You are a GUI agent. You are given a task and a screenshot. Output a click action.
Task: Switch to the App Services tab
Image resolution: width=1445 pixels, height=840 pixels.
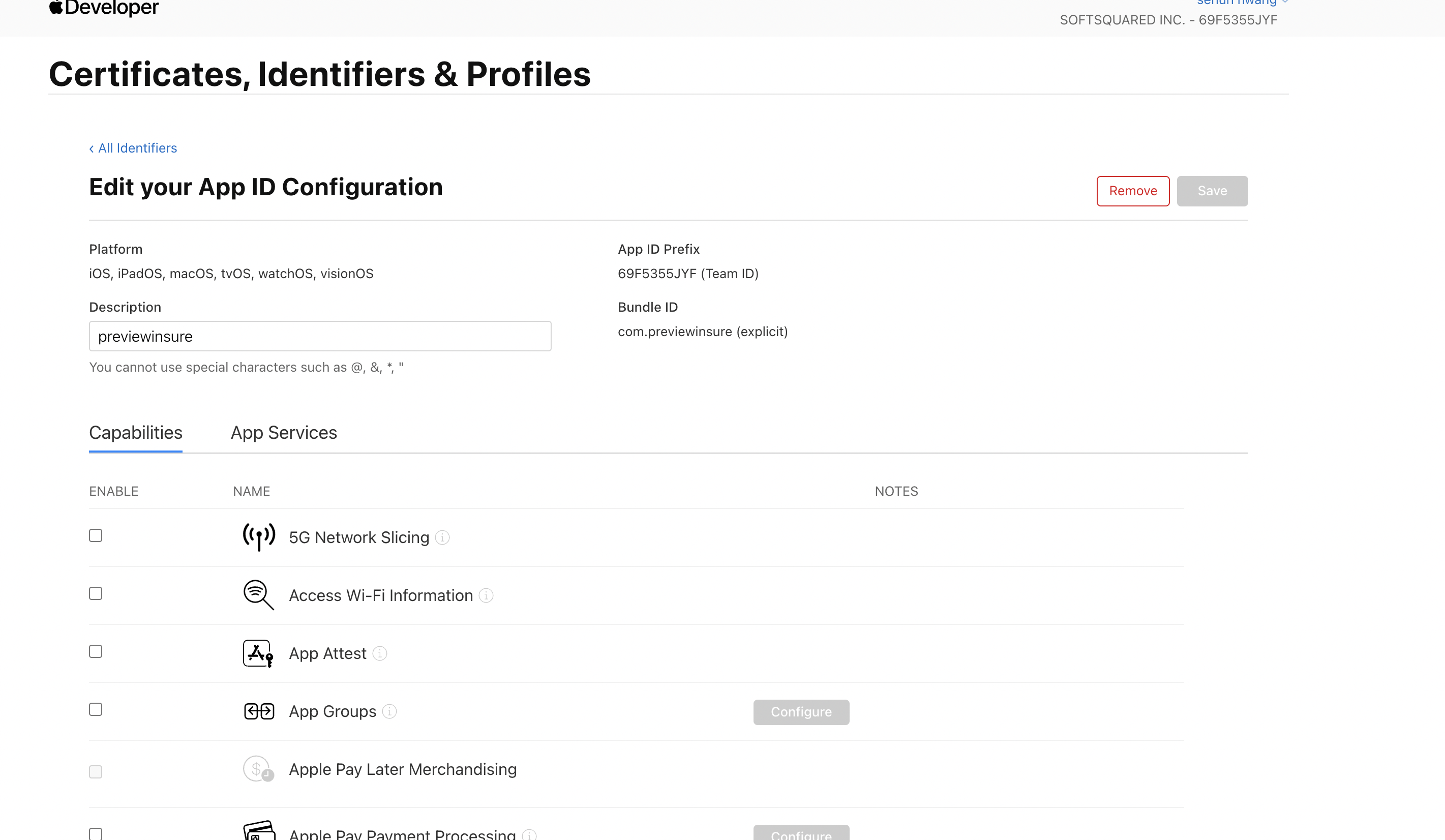284,432
